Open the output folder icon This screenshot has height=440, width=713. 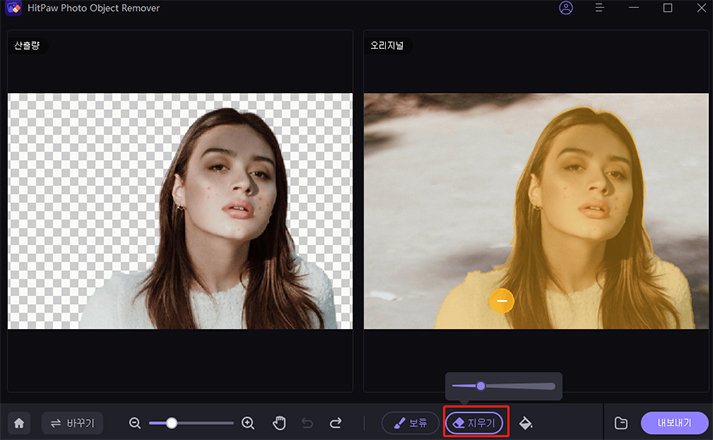point(621,423)
